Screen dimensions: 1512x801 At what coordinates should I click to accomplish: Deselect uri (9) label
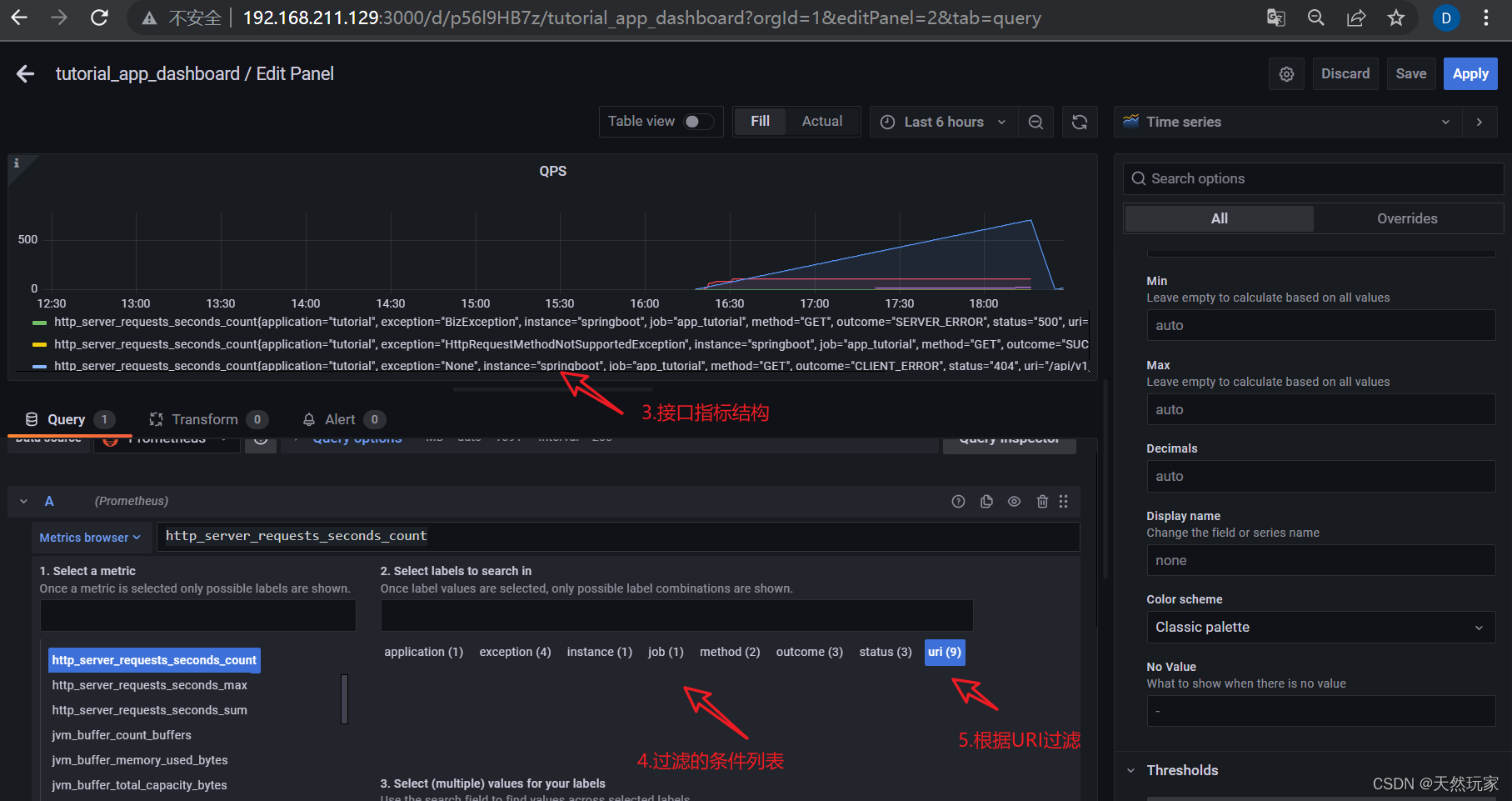(945, 653)
